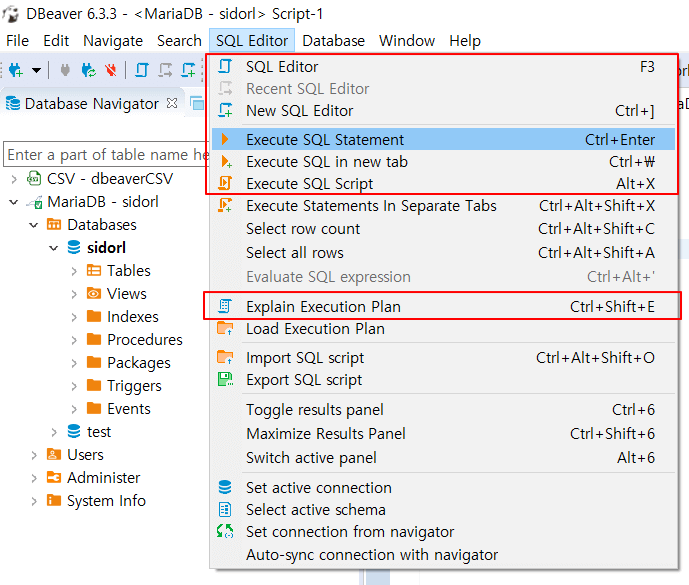
Task: Choose Select row count menu entry
Action: (x=443, y=229)
